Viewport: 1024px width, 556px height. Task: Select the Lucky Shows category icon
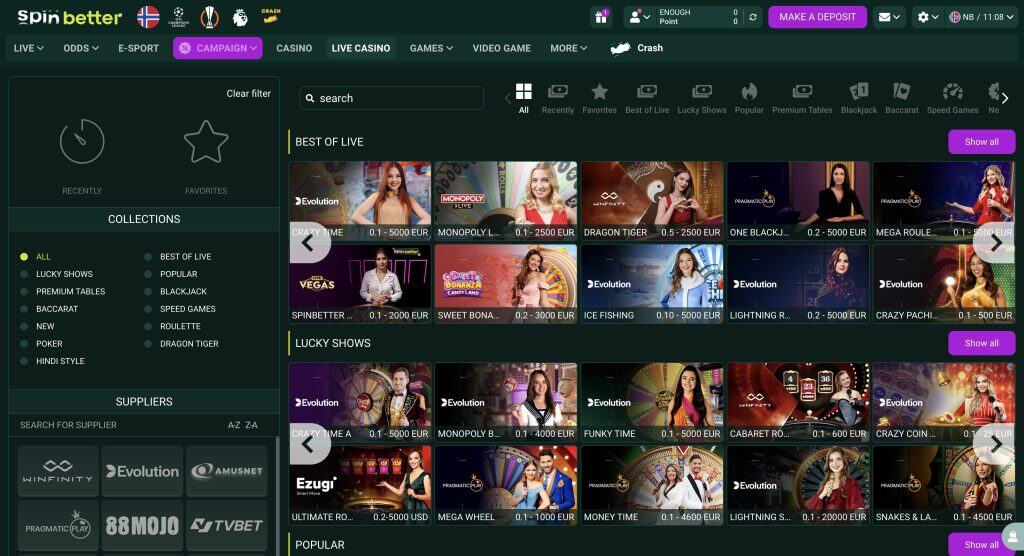tap(701, 98)
